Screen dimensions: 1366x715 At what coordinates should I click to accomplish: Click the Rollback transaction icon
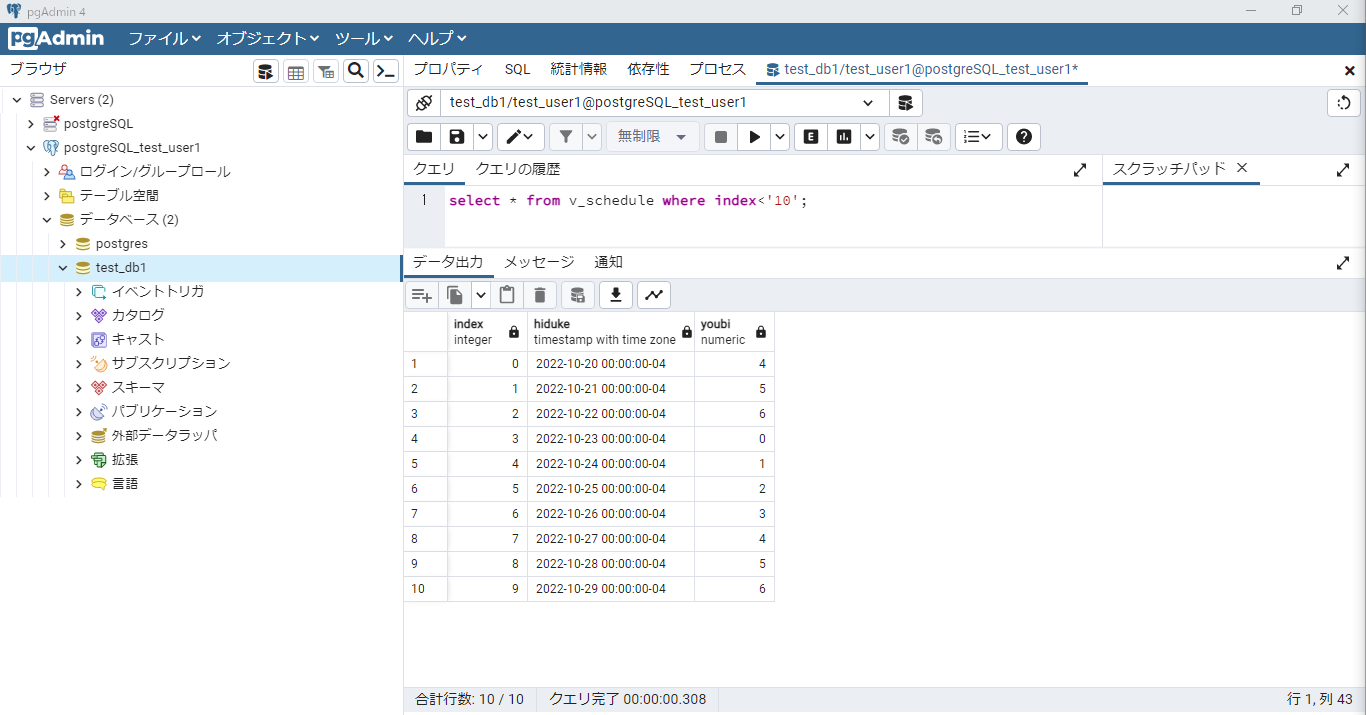click(933, 137)
